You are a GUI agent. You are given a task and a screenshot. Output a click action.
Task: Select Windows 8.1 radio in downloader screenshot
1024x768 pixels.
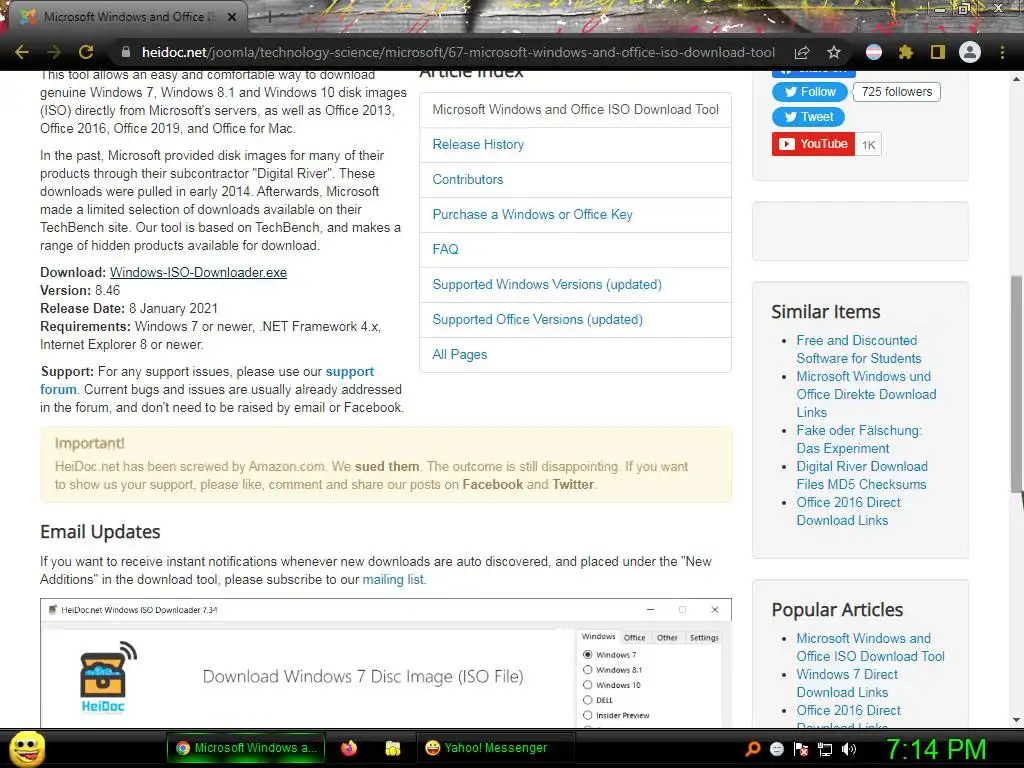pos(588,669)
